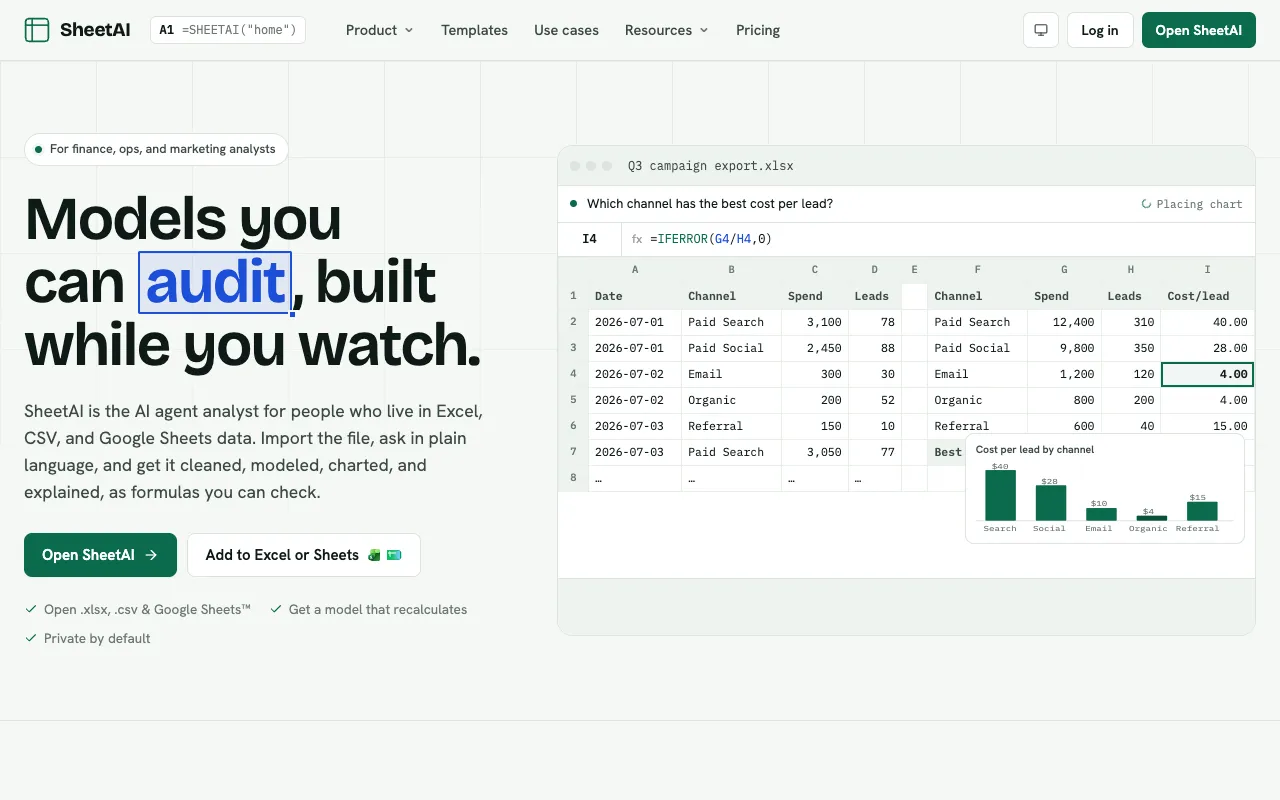Select the Organic cell in summary column F

pos(977,400)
